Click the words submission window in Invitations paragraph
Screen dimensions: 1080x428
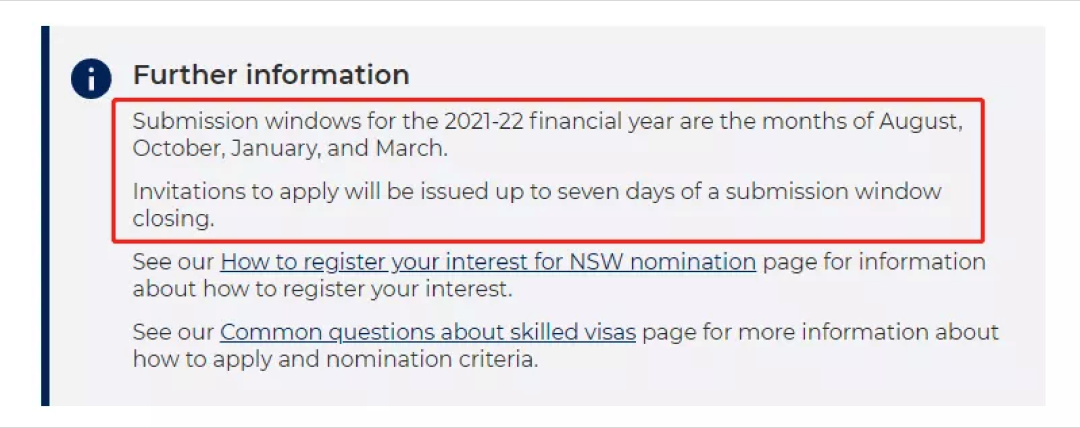coord(833,191)
